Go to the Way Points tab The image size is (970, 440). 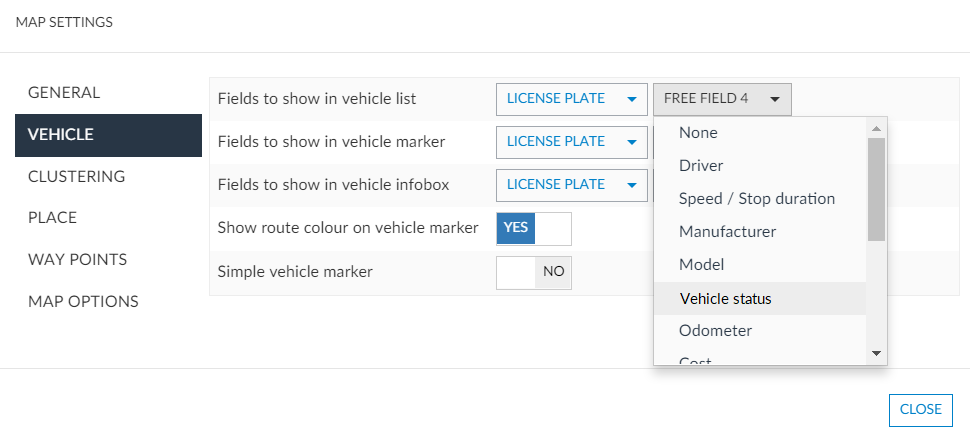[77, 260]
